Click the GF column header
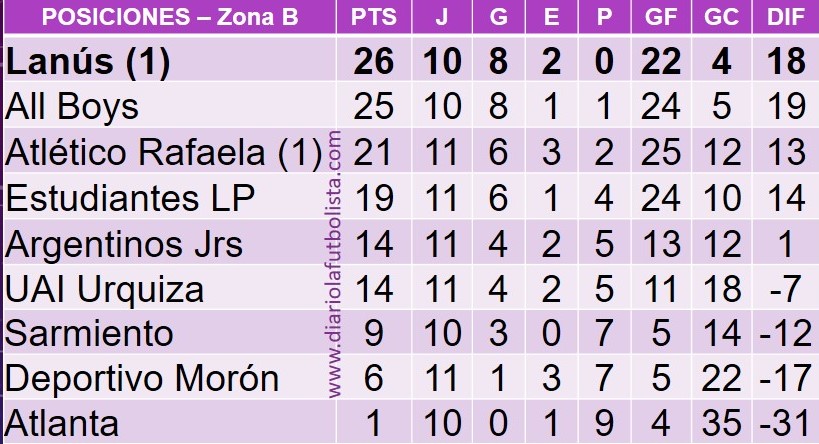 [661, 17]
